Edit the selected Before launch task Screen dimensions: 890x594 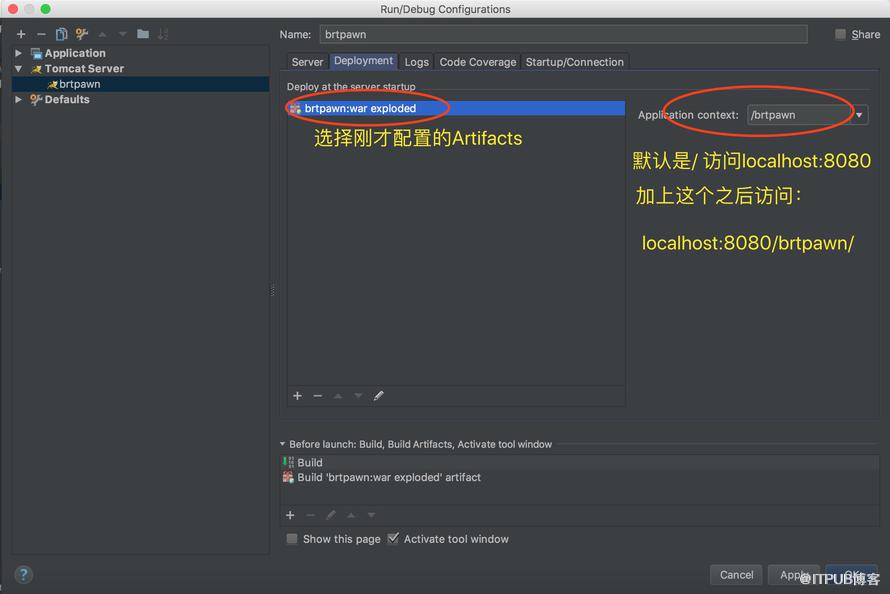pos(331,515)
